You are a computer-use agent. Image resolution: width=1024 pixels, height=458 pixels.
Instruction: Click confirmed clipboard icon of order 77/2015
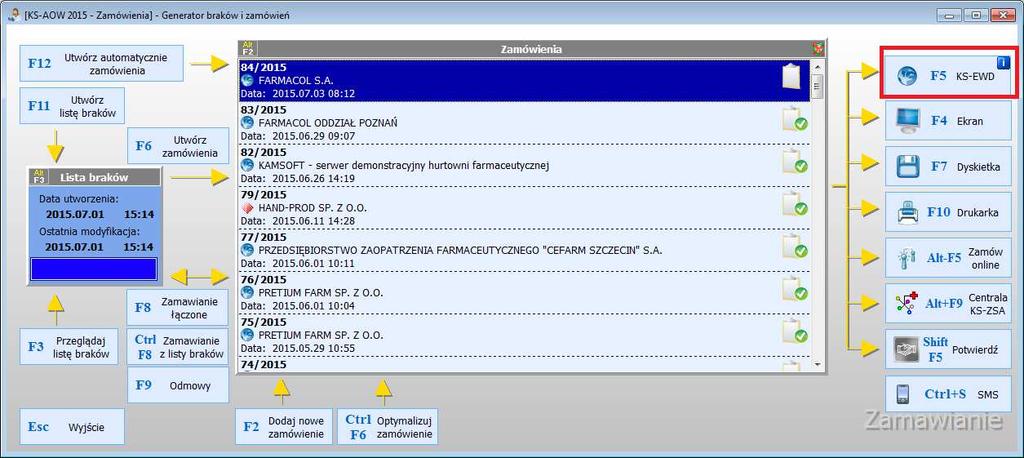(x=795, y=246)
